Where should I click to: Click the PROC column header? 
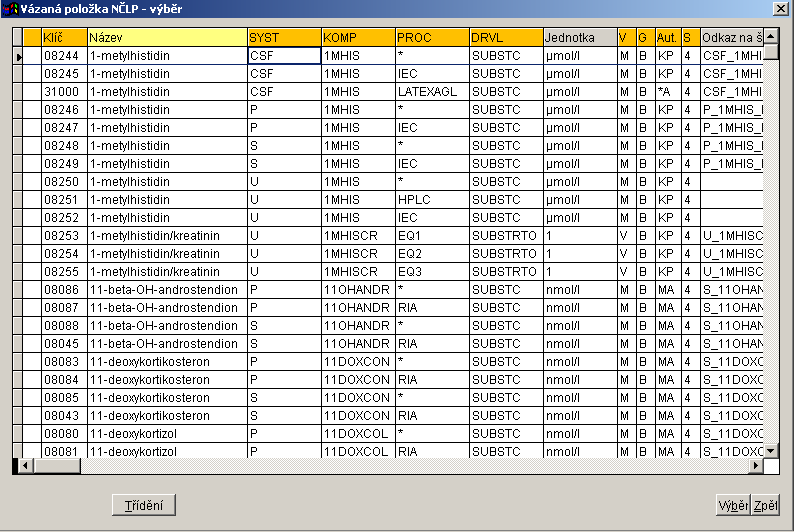[x=432, y=38]
